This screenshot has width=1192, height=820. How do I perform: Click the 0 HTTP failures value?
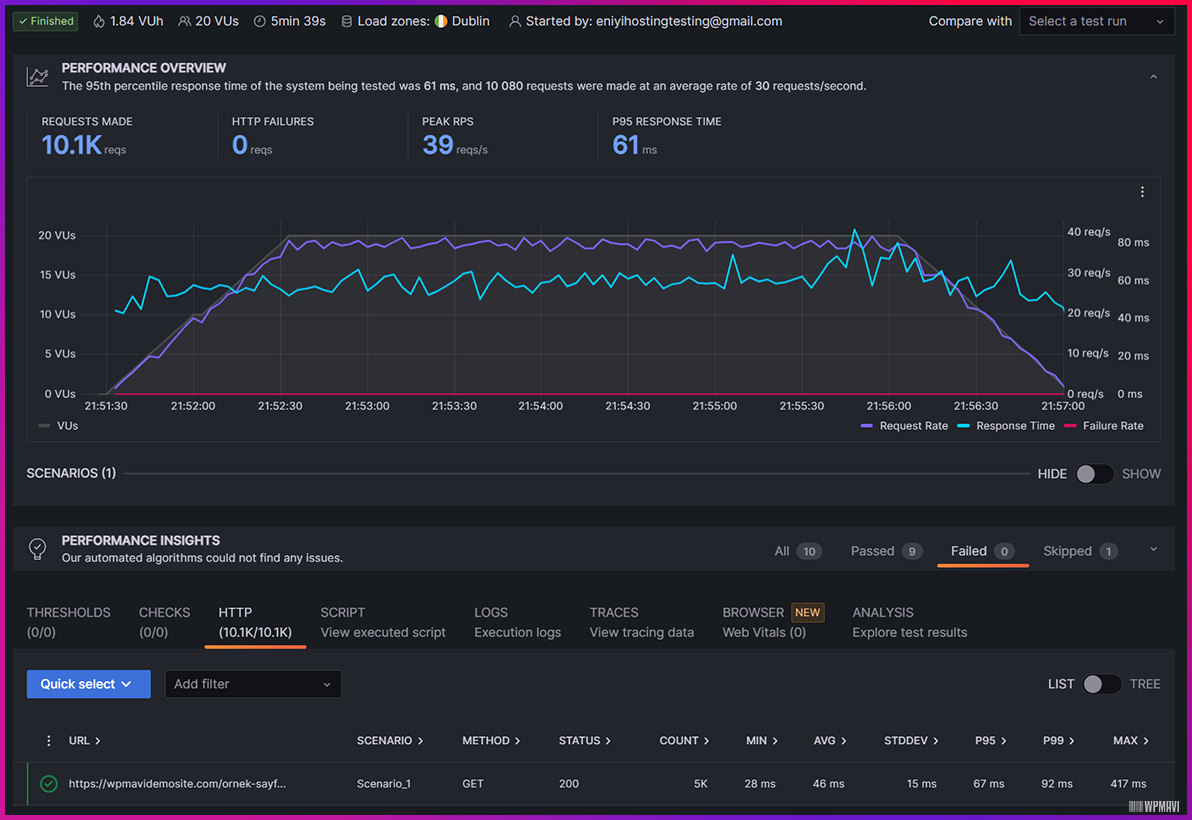pyautogui.click(x=239, y=144)
